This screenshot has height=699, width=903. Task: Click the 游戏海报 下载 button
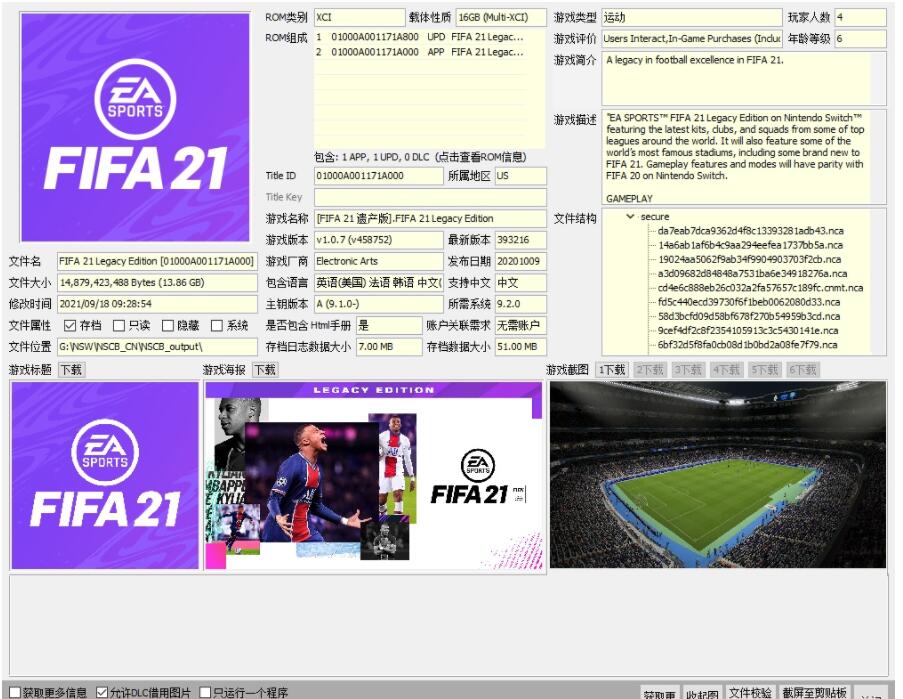pos(265,370)
